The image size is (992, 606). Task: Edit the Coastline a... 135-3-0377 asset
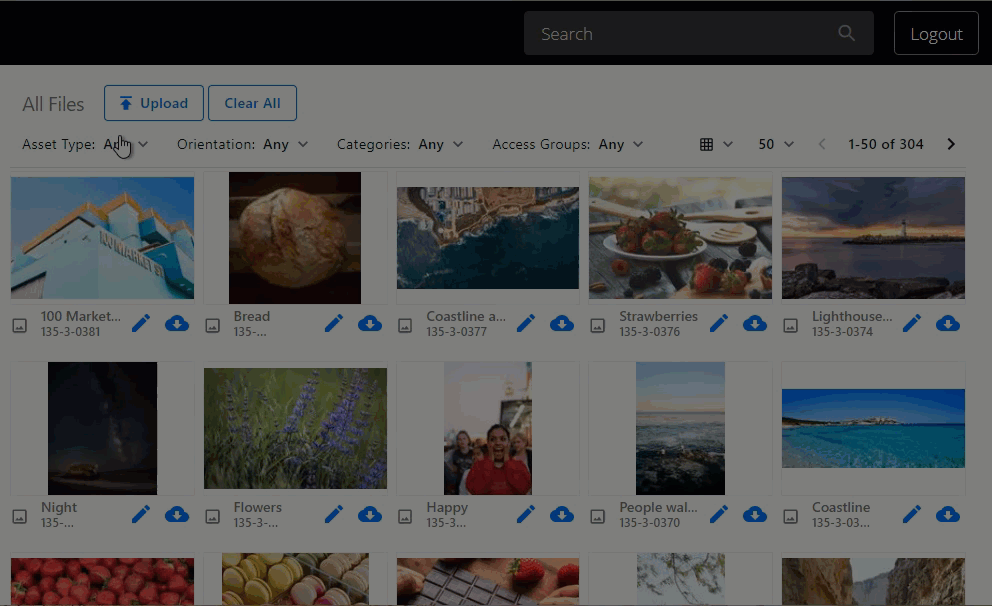click(x=526, y=324)
